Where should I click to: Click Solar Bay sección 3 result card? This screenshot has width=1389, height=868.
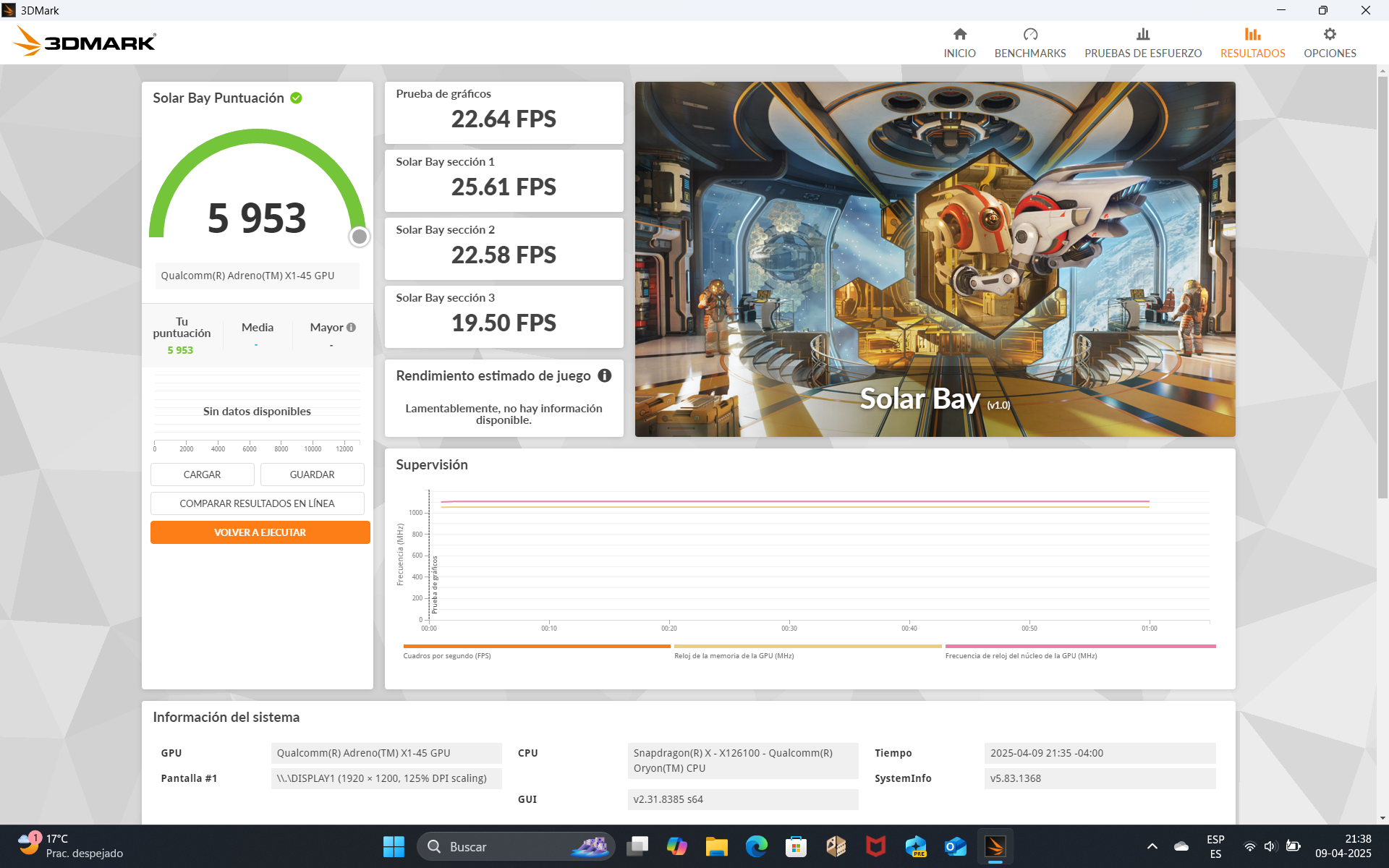coord(504,316)
